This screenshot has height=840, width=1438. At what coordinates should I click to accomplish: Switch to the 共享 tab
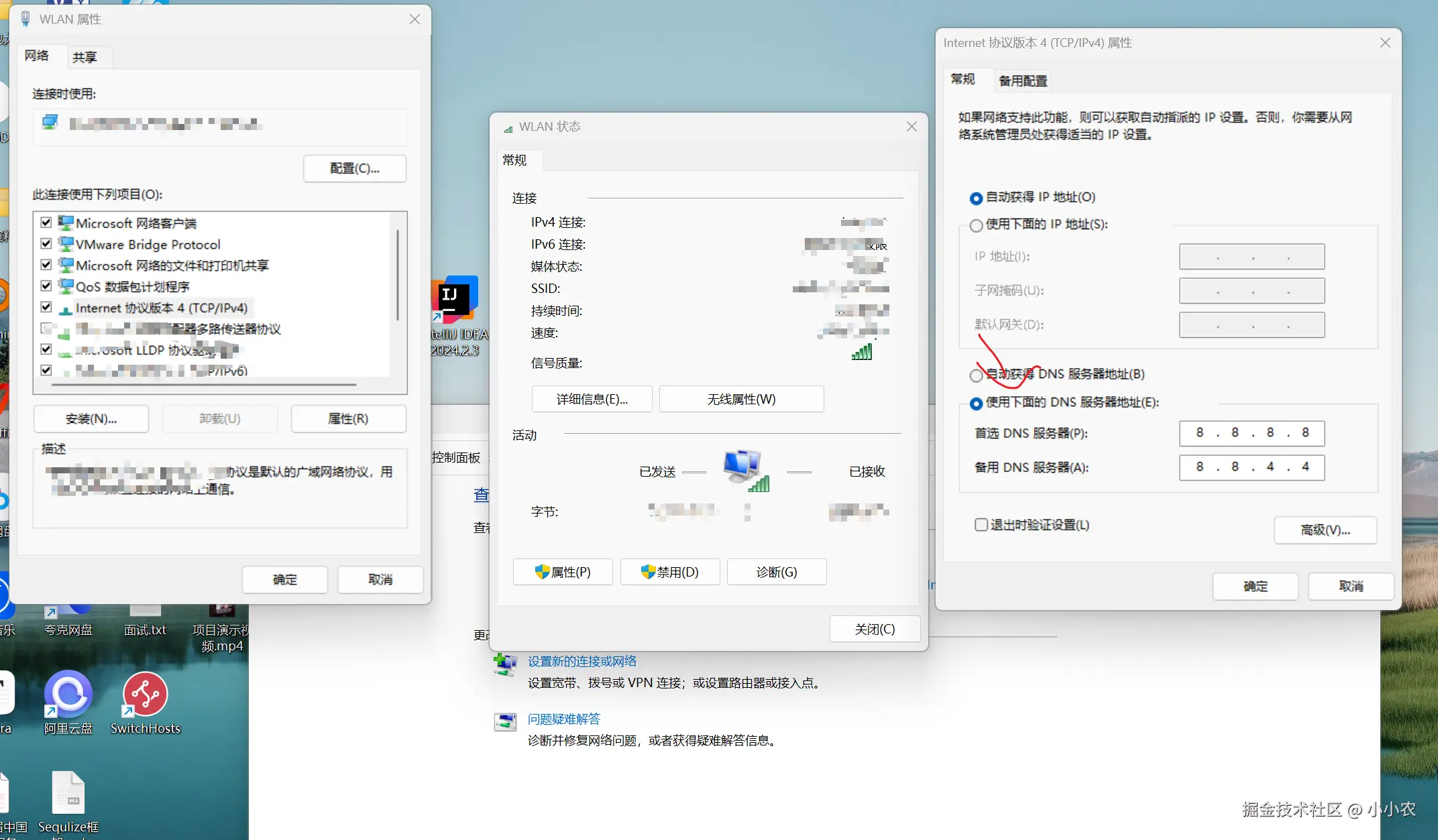(85, 58)
